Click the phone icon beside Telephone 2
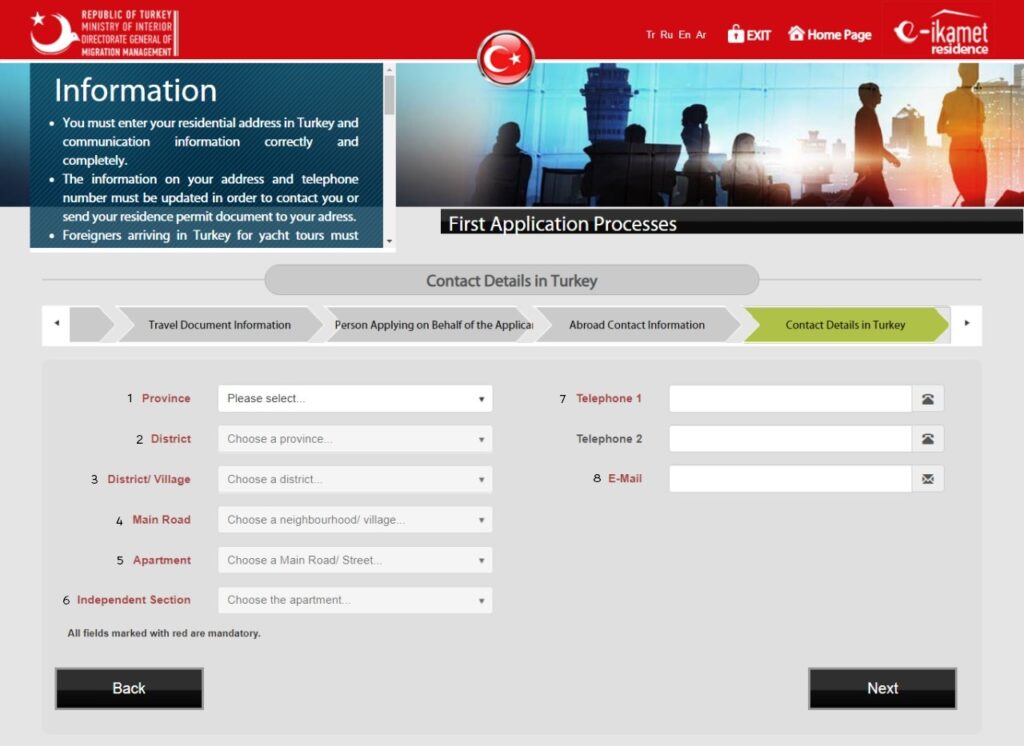Viewport: 1024px width, 746px height. (927, 439)
